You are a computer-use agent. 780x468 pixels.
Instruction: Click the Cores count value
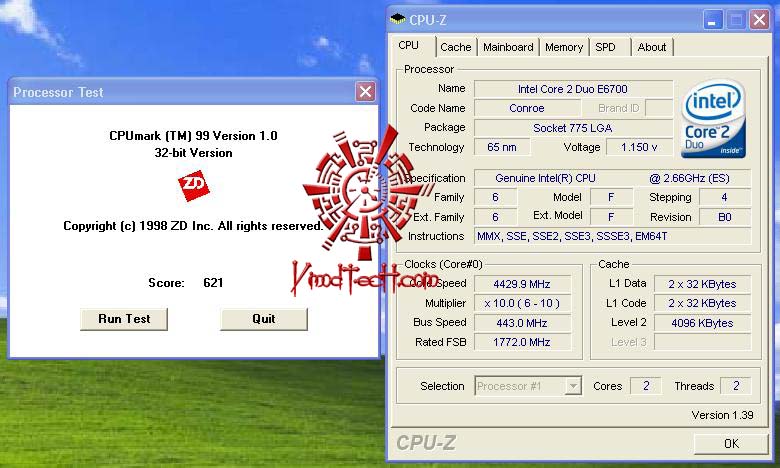click(646, 386)
